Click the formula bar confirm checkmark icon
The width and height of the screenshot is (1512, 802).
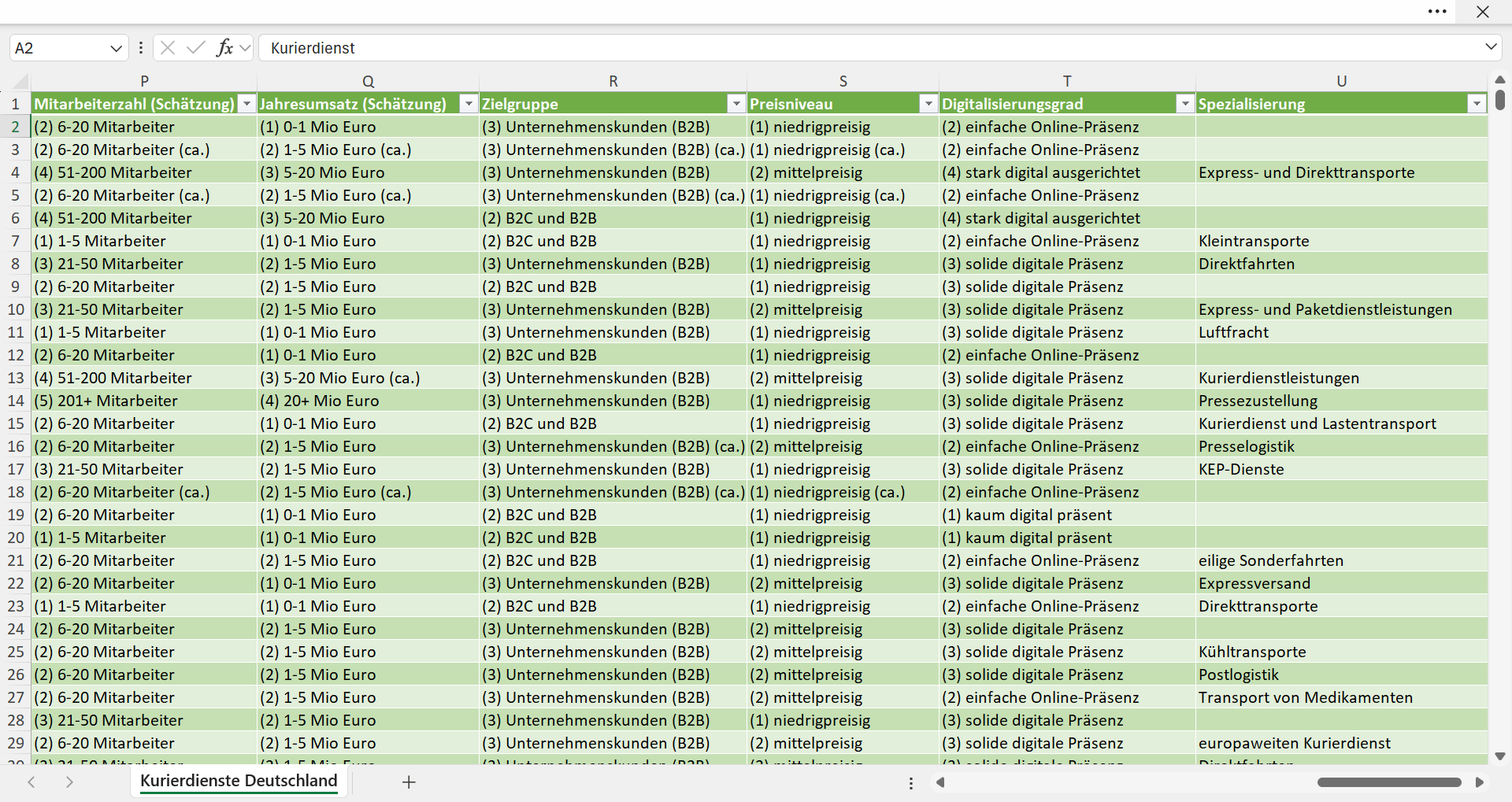coord(195,48)
